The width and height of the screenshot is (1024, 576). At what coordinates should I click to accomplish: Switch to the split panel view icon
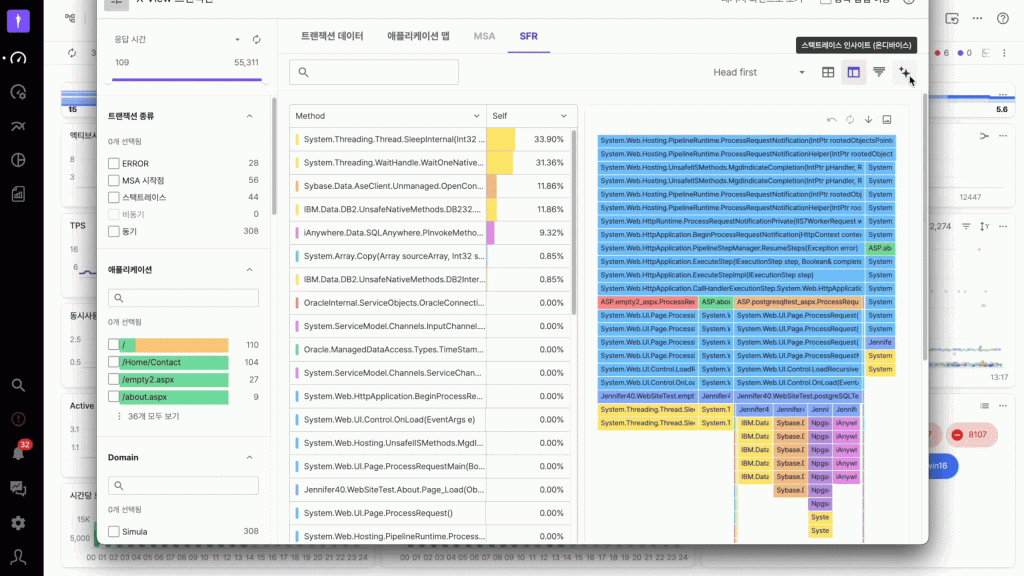click(x=854, y=72)
